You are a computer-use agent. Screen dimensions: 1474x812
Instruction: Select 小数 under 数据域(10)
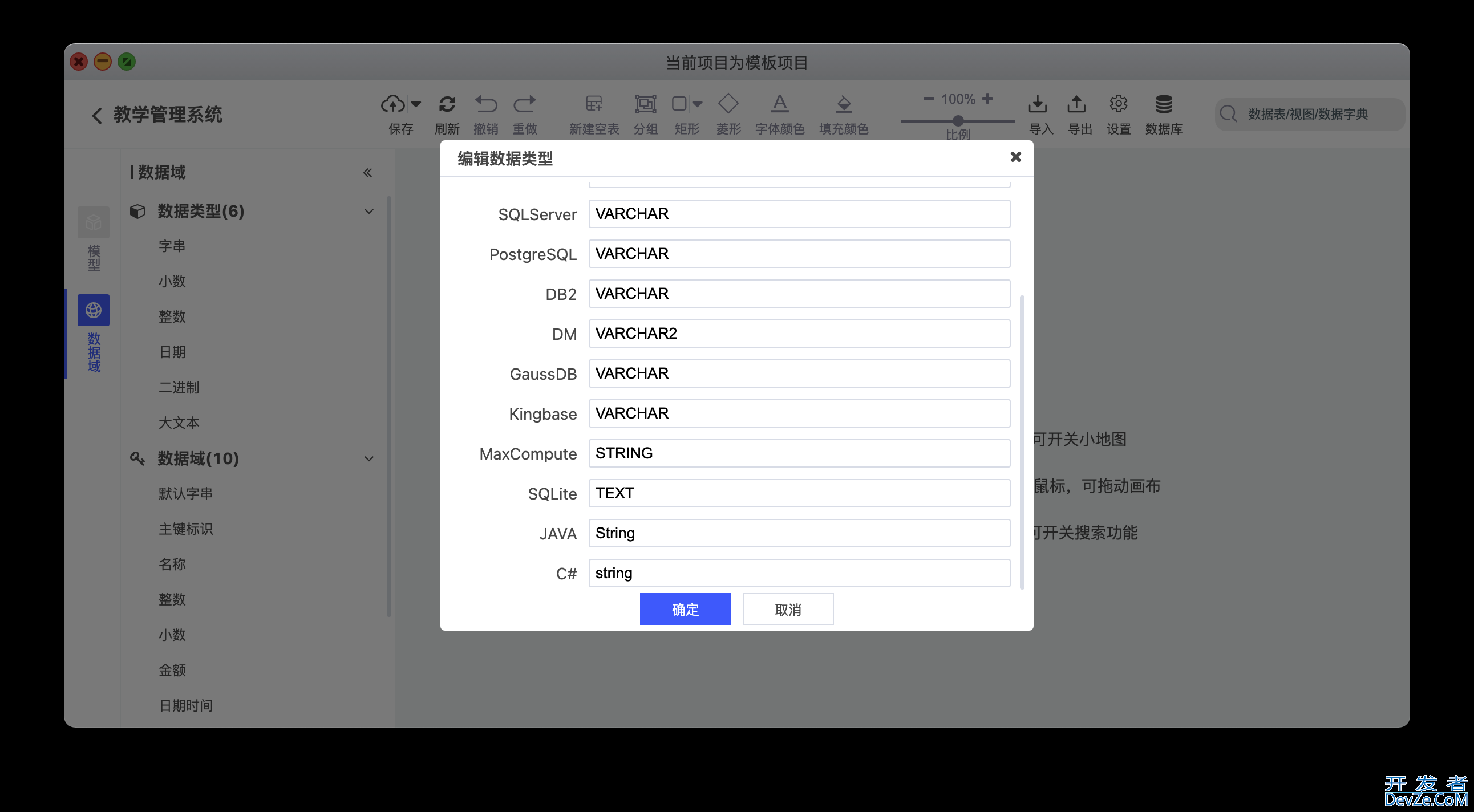click(x=172, y=635)
